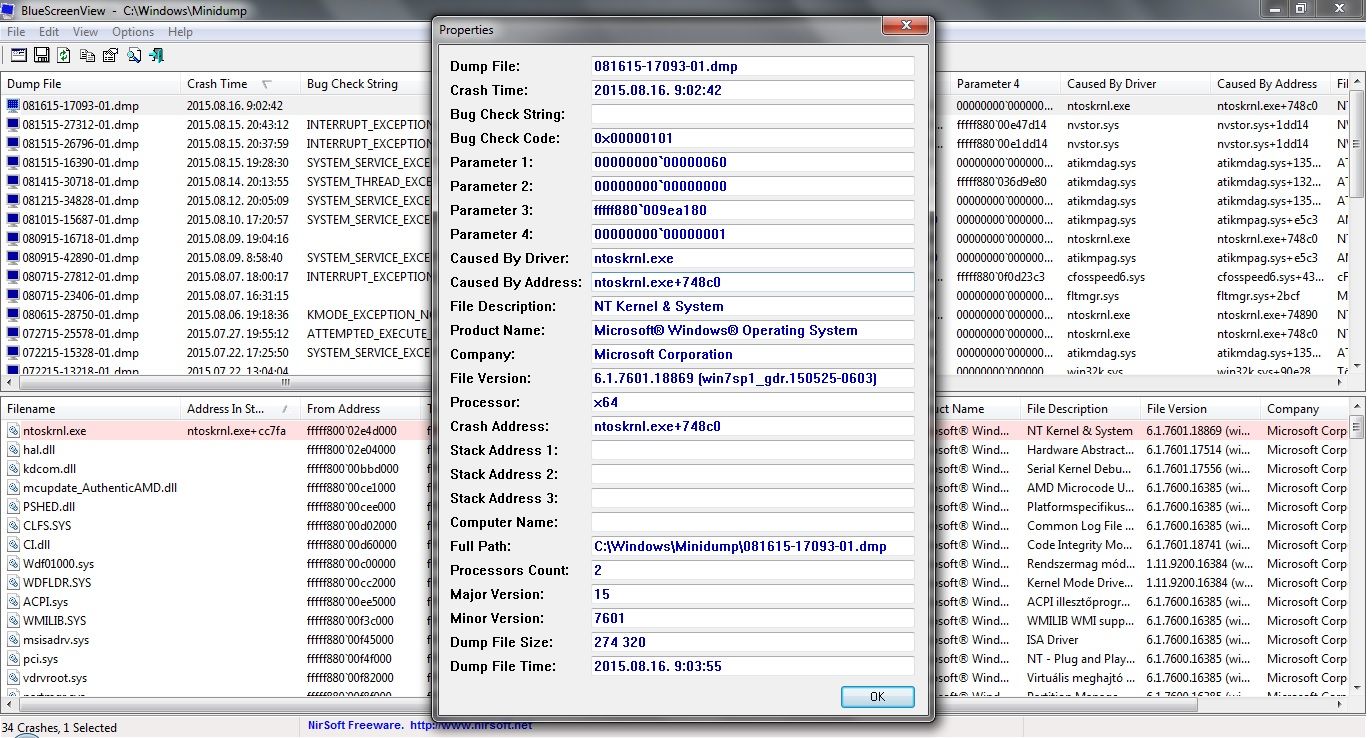Image resolution: width=1372 pixels, height=738 pixels.
Task: Click the Full Path field in Properties
Action: click(x=752, y=546)
